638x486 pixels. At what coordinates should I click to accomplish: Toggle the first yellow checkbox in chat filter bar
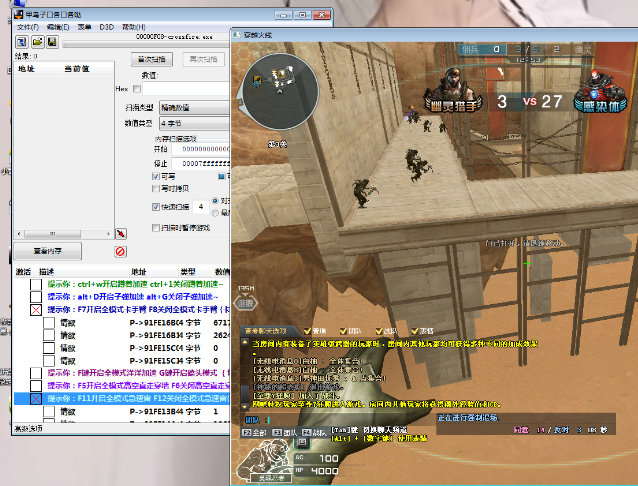pos(307,331)
